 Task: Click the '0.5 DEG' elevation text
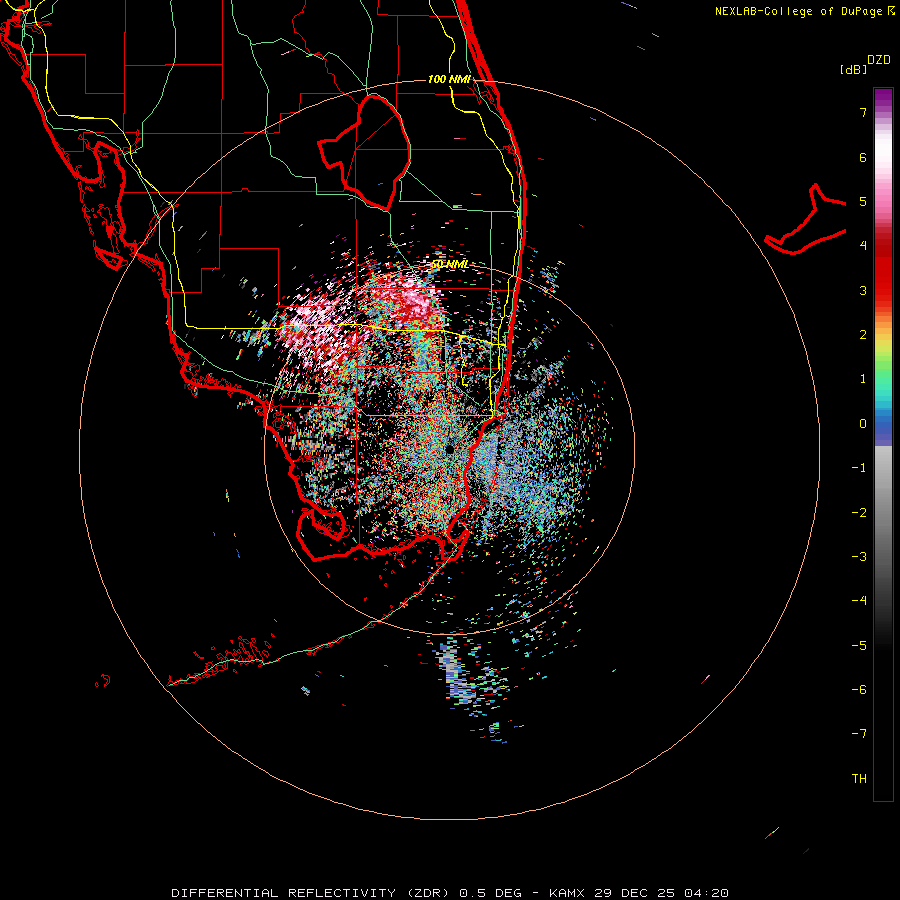491,893
